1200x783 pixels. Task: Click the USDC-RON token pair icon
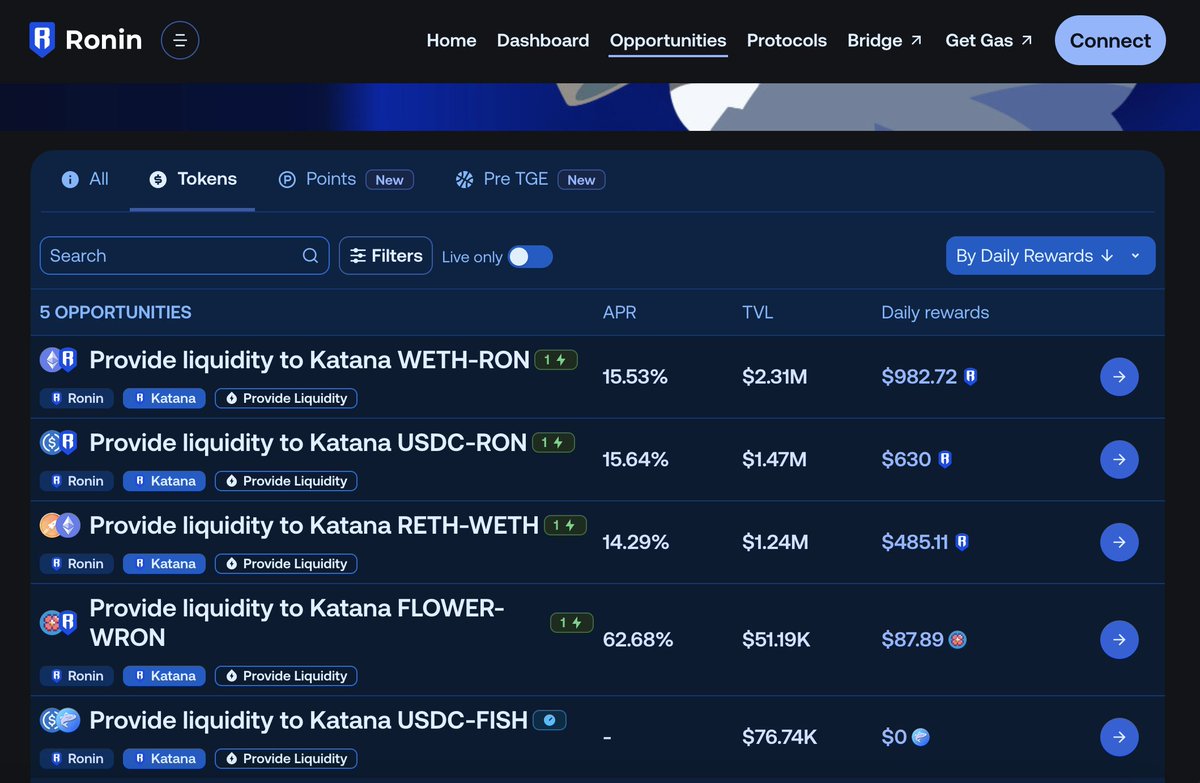[59, 443]
